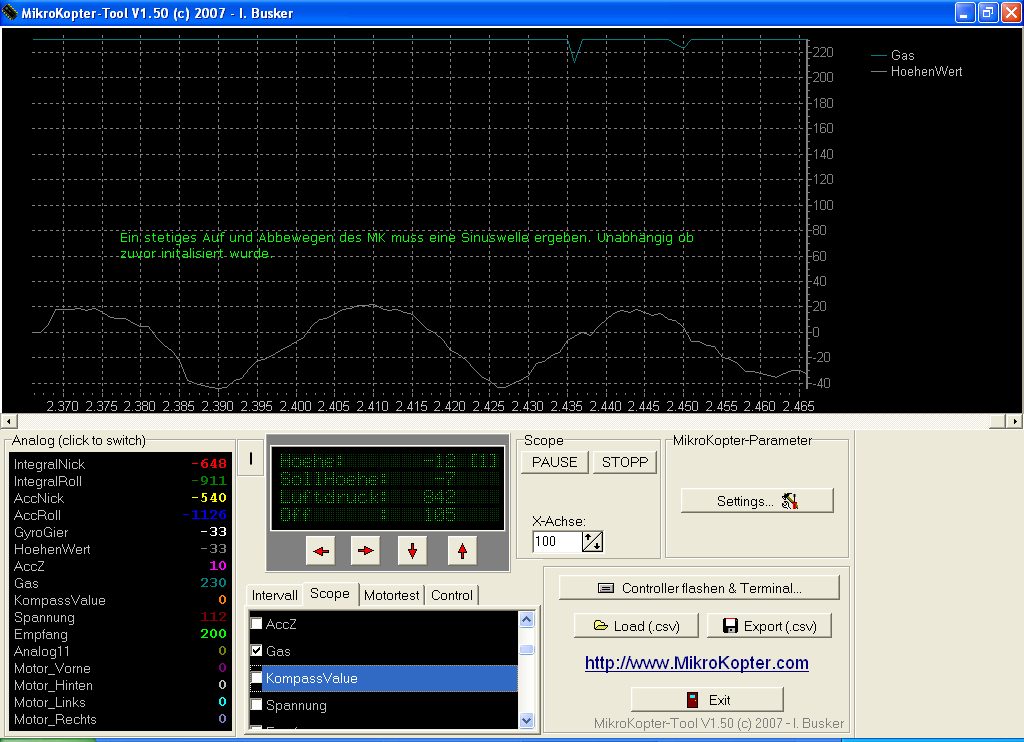Open Settings with the tools icon
The height and width of the screenshot is (742, 1024).
(x=757, y=501)
